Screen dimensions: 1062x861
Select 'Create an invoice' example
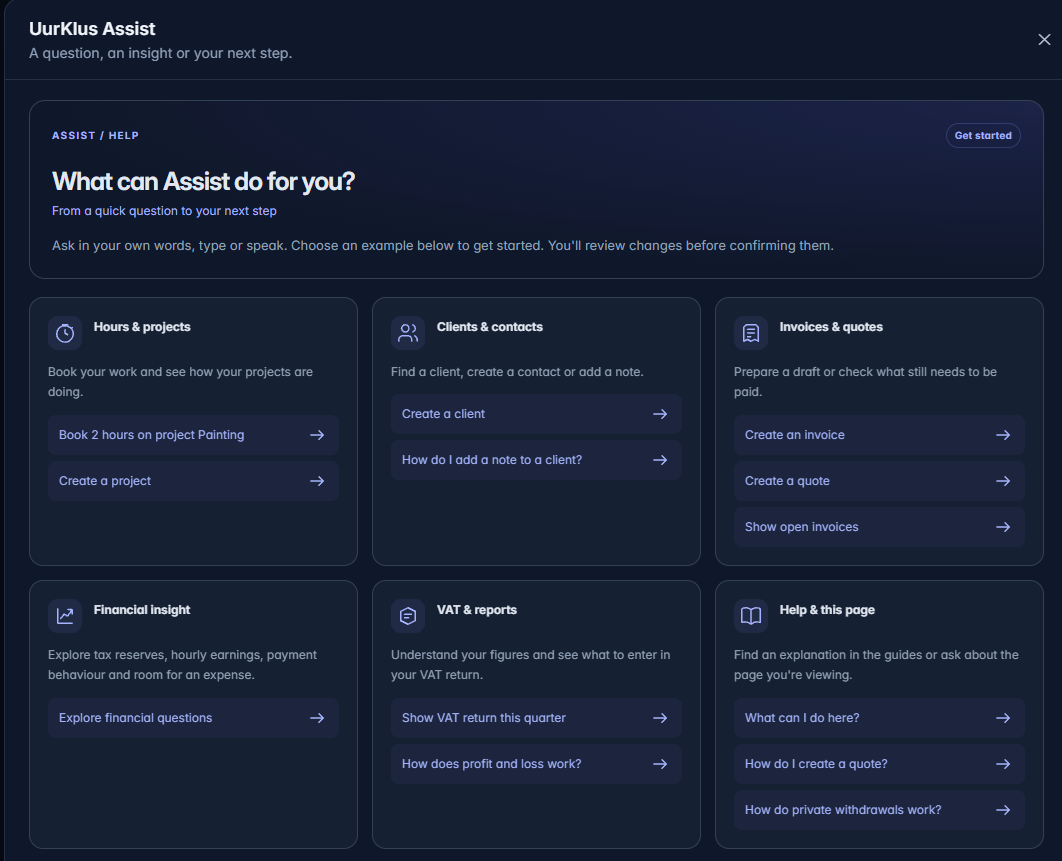point(879,435)
